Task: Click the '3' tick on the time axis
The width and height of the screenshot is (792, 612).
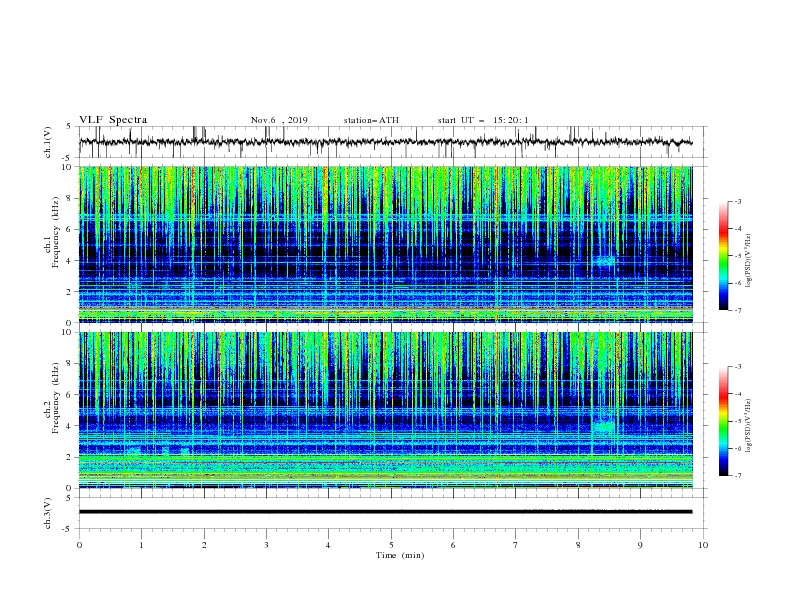Action: [266, 545]
